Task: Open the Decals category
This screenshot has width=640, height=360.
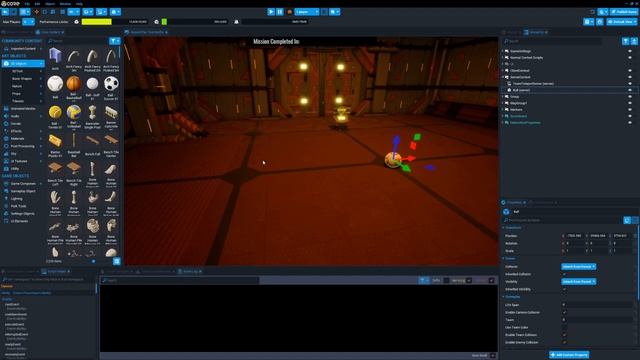Action: [16, 124]
